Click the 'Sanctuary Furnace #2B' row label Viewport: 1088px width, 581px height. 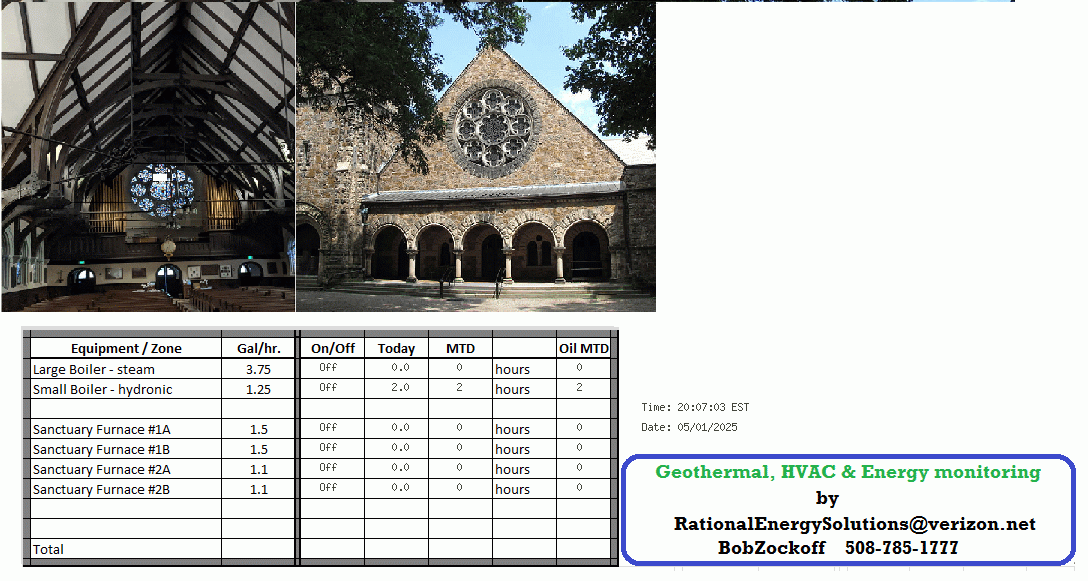pyautogui.click(x=101, y=489)
